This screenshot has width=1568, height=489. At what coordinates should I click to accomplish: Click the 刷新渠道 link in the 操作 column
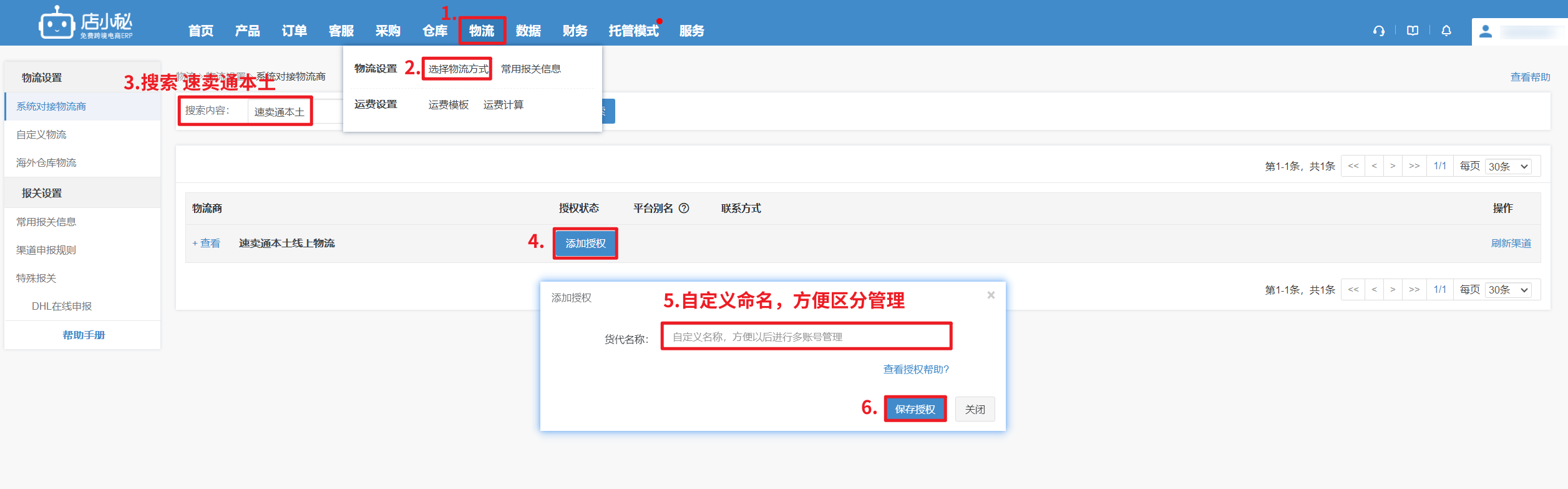pyautogui.click(x=1511, y=244)
